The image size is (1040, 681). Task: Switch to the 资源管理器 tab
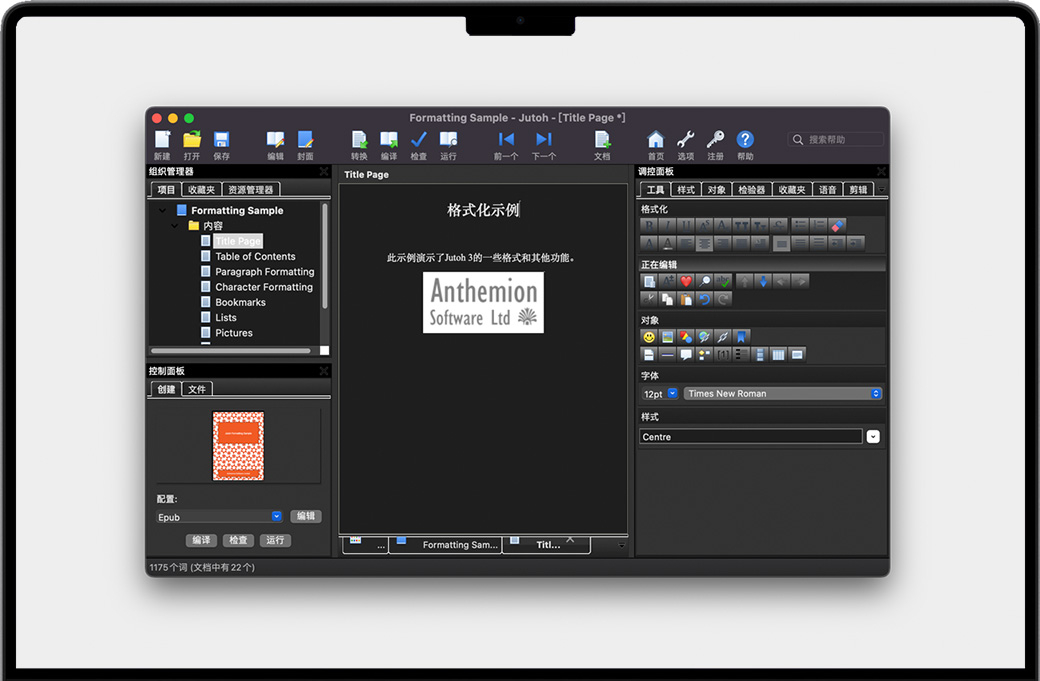(250, 189)
